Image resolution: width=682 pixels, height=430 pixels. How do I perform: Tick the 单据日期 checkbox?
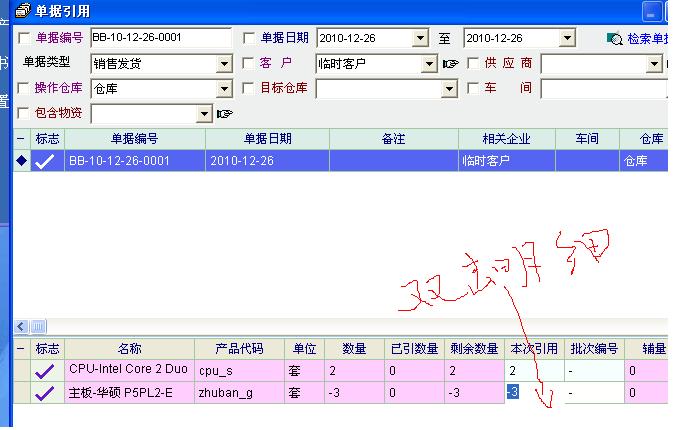(250, 38)
